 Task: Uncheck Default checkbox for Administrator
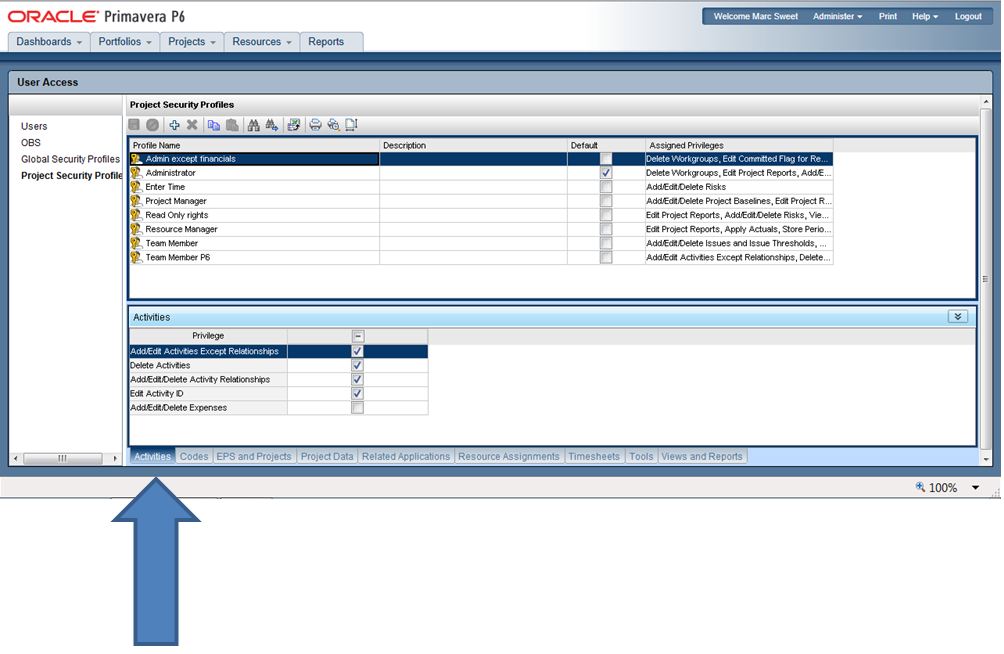pos(606,173)
